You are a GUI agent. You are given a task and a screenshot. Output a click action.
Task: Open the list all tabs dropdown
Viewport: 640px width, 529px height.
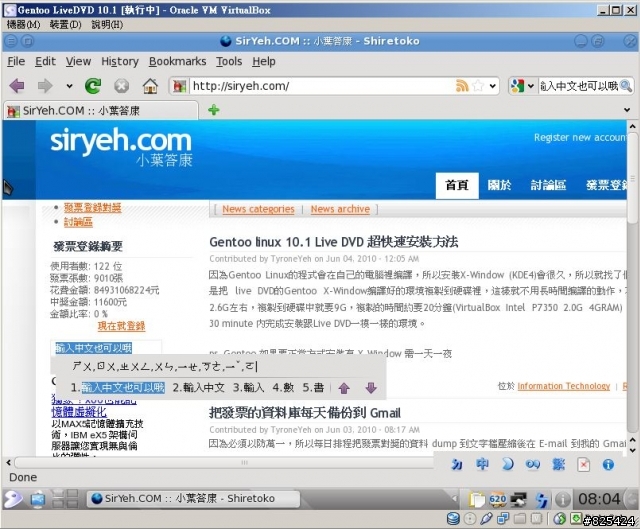pos(627,110)
